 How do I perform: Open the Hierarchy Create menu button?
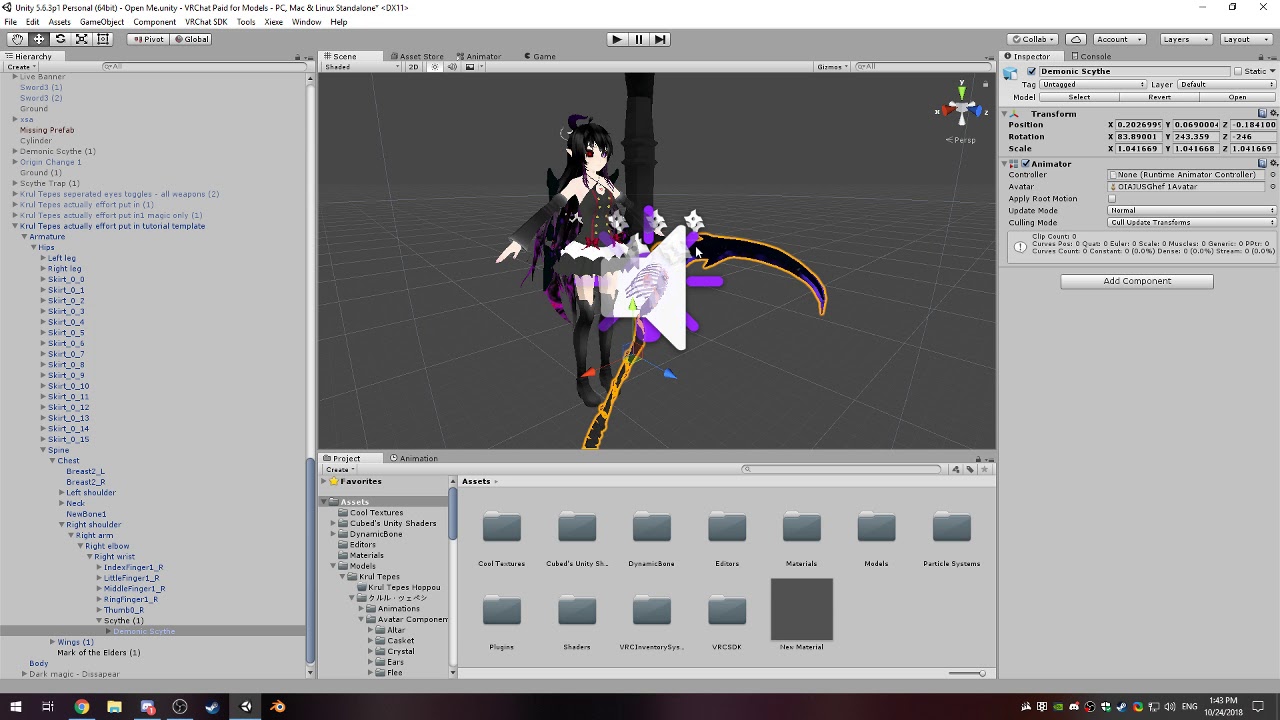pos(20,67)
